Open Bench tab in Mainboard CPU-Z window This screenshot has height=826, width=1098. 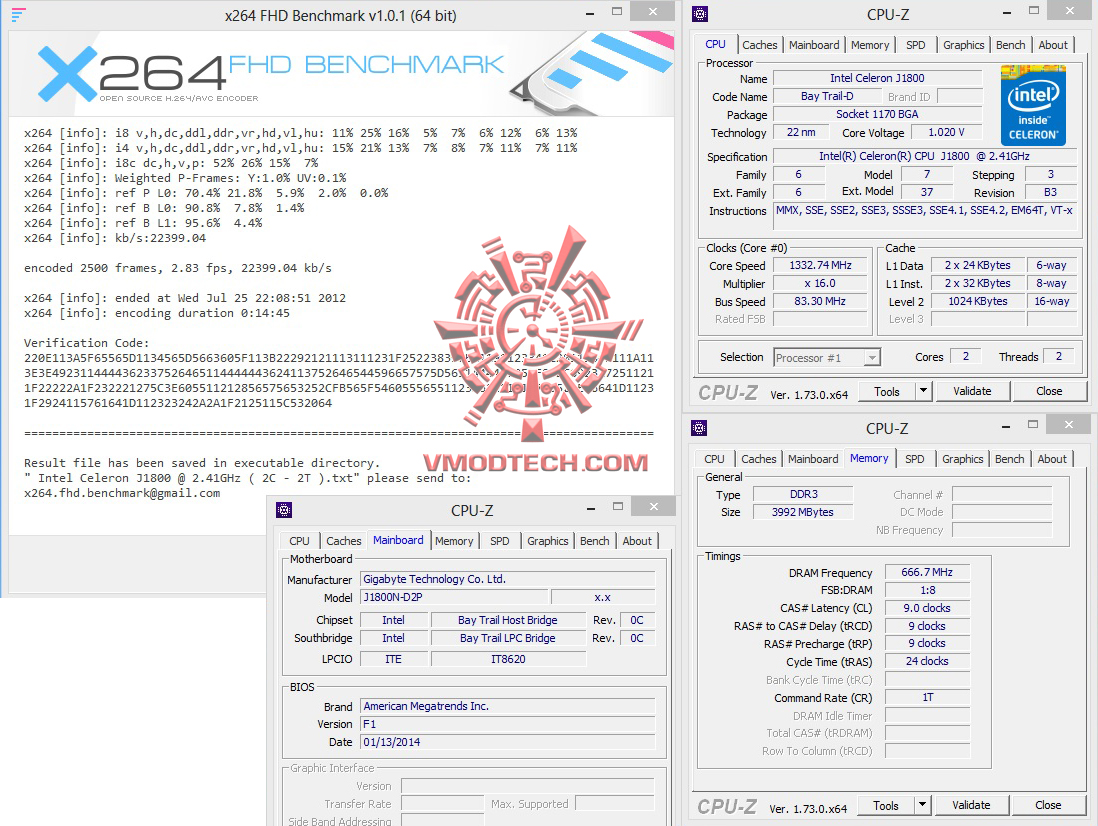click(x=595, y=541)
